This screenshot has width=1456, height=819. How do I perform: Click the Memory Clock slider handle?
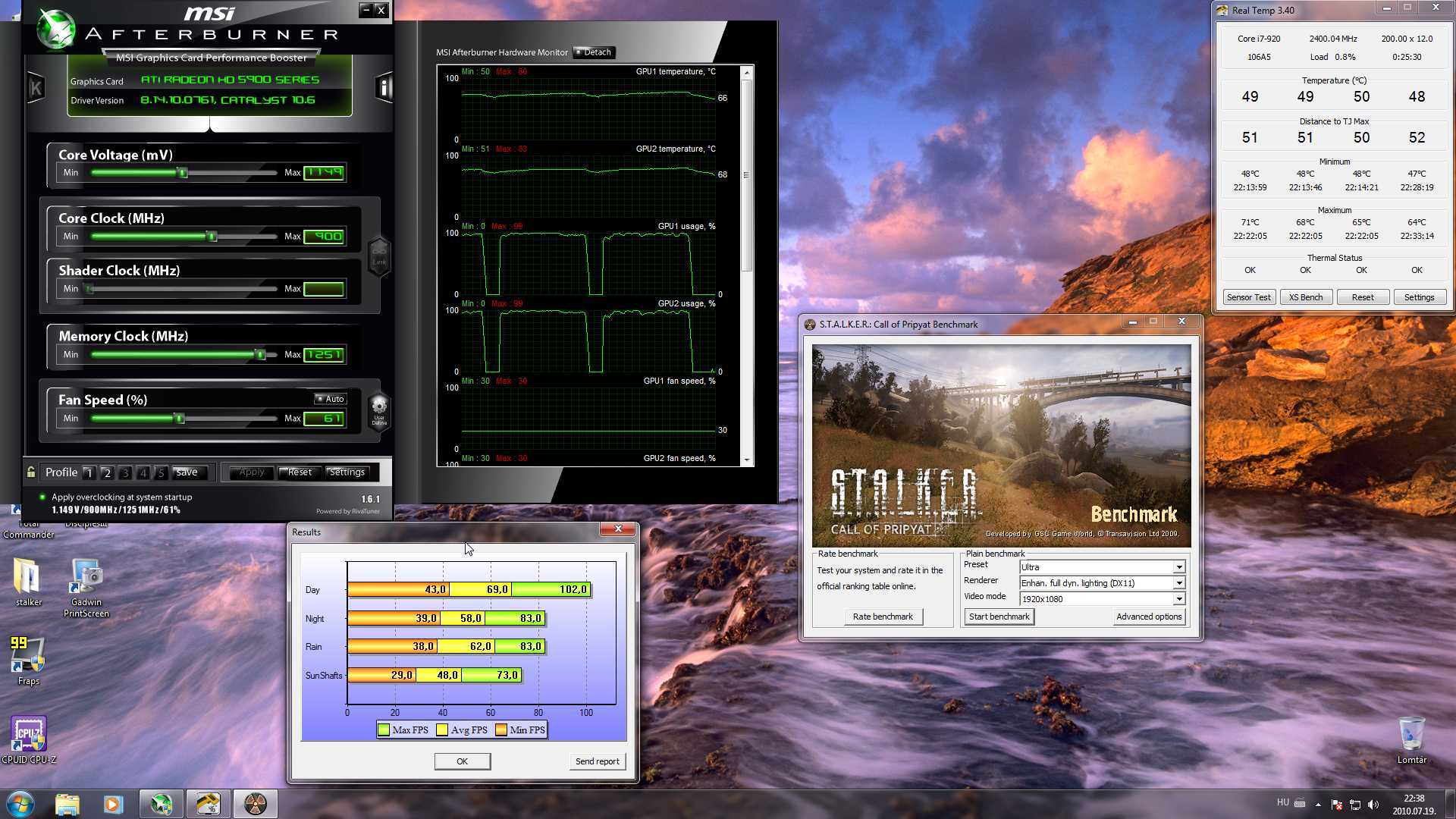click(261, 355)
